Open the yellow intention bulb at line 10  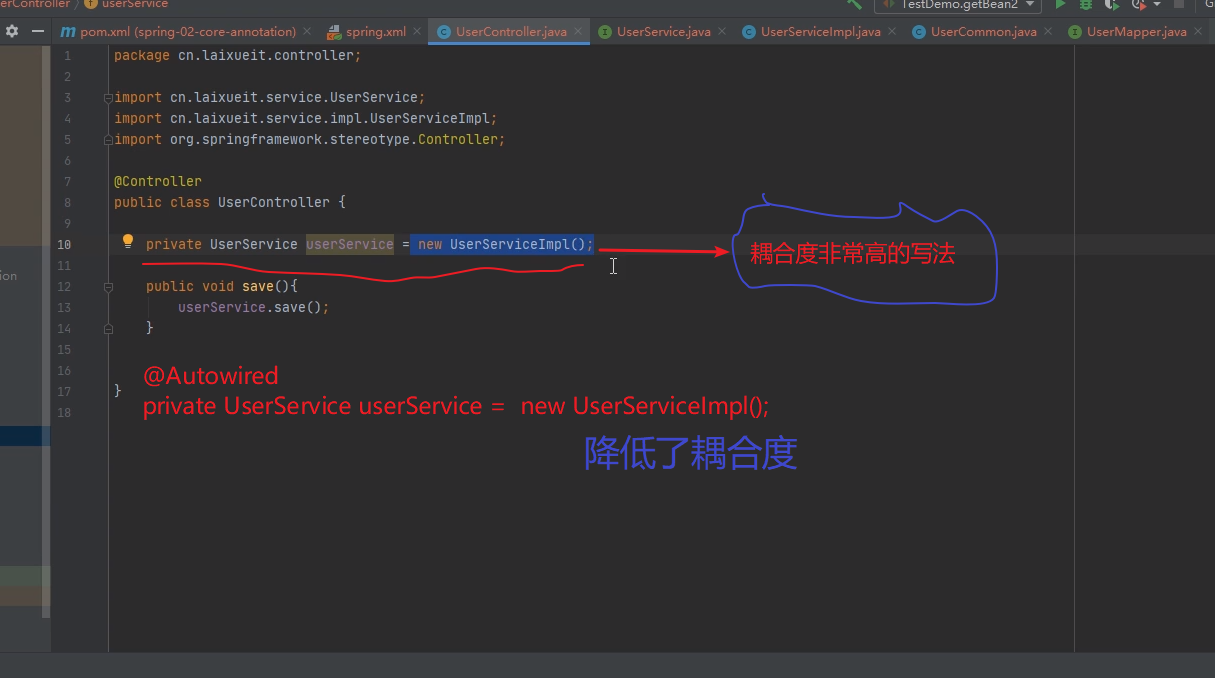click(x=127, y=240)
